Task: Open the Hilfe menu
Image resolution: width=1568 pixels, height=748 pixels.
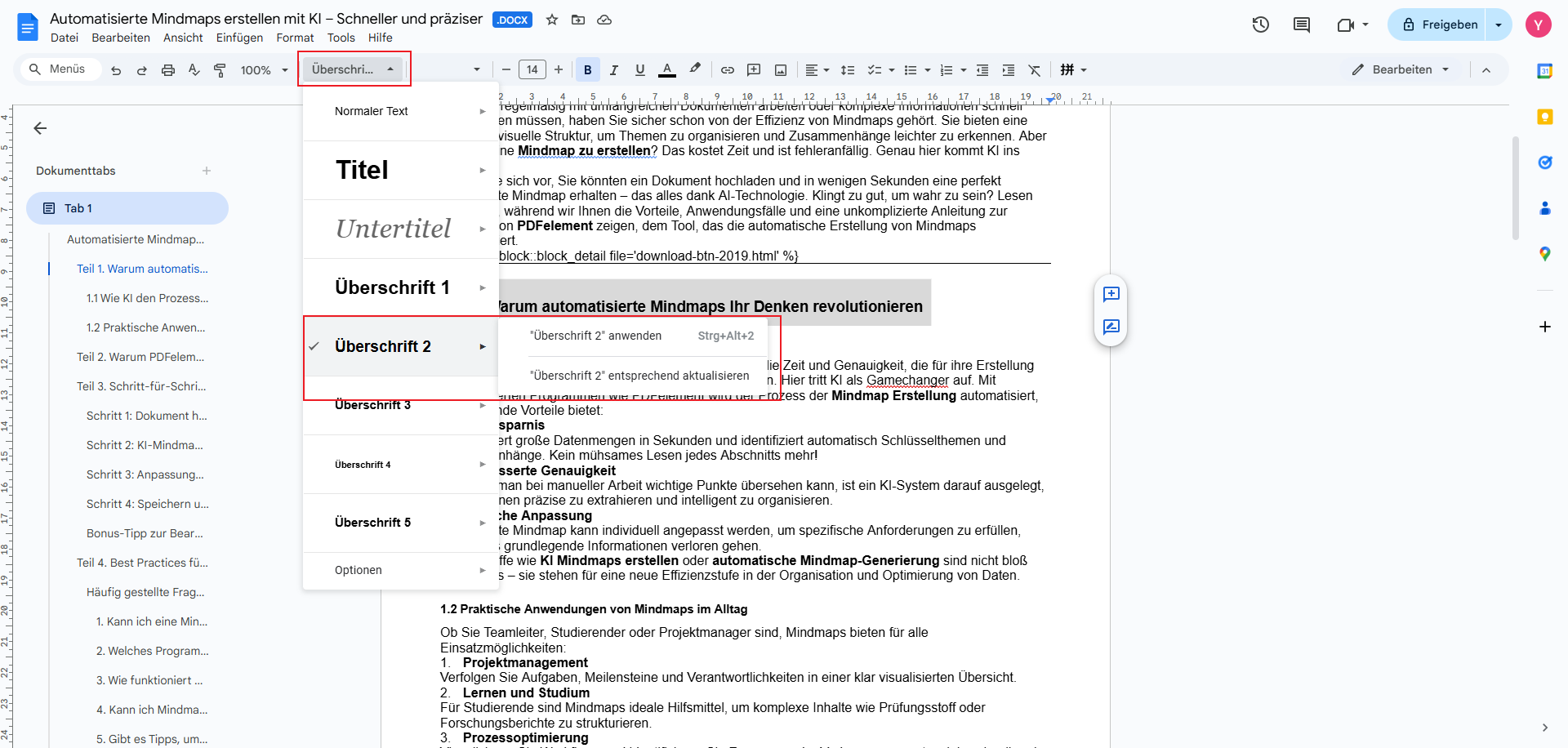Action: (x=381, y=38)
